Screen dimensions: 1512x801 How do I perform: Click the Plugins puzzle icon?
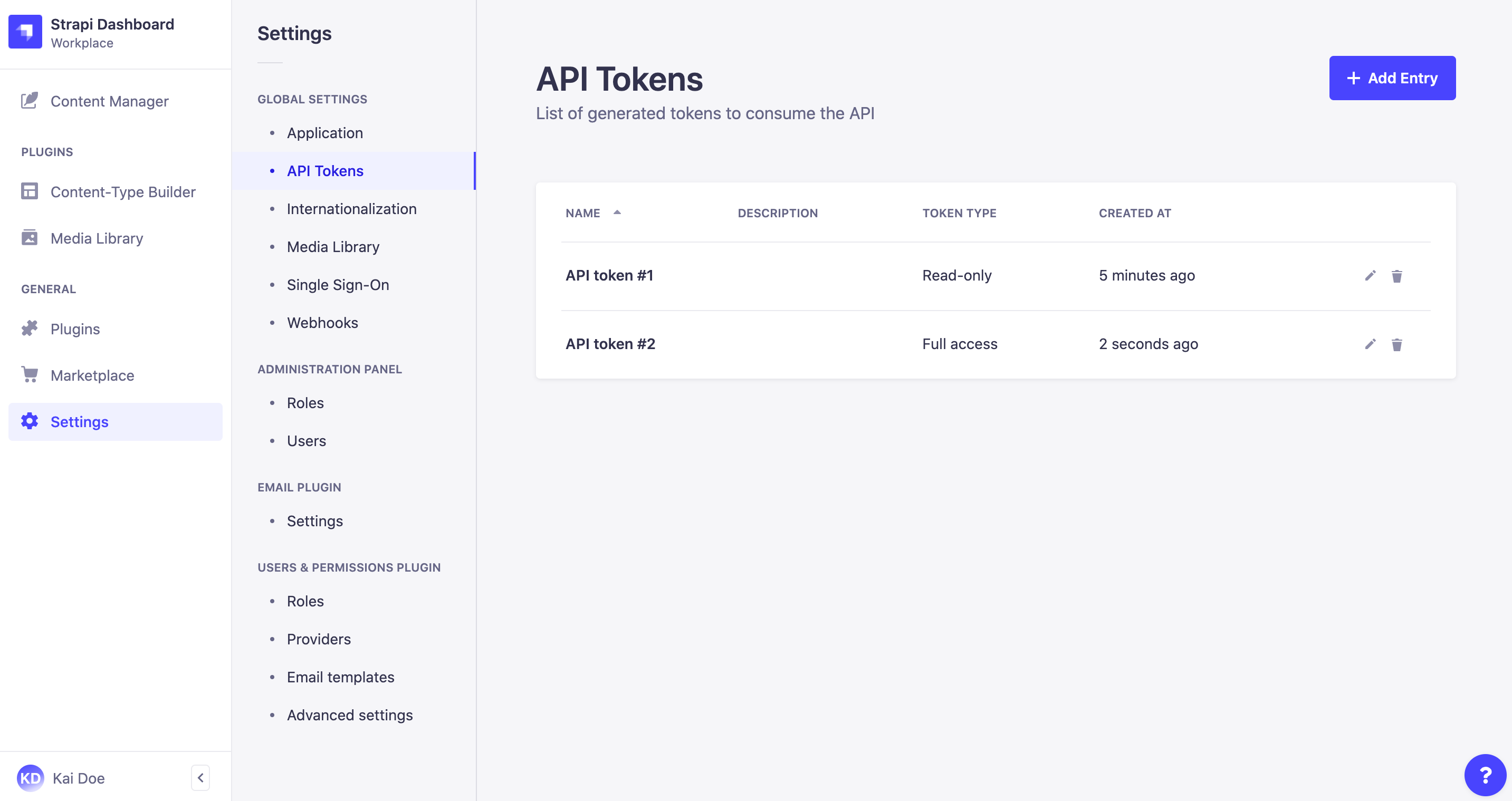click(x=30, y=329)
